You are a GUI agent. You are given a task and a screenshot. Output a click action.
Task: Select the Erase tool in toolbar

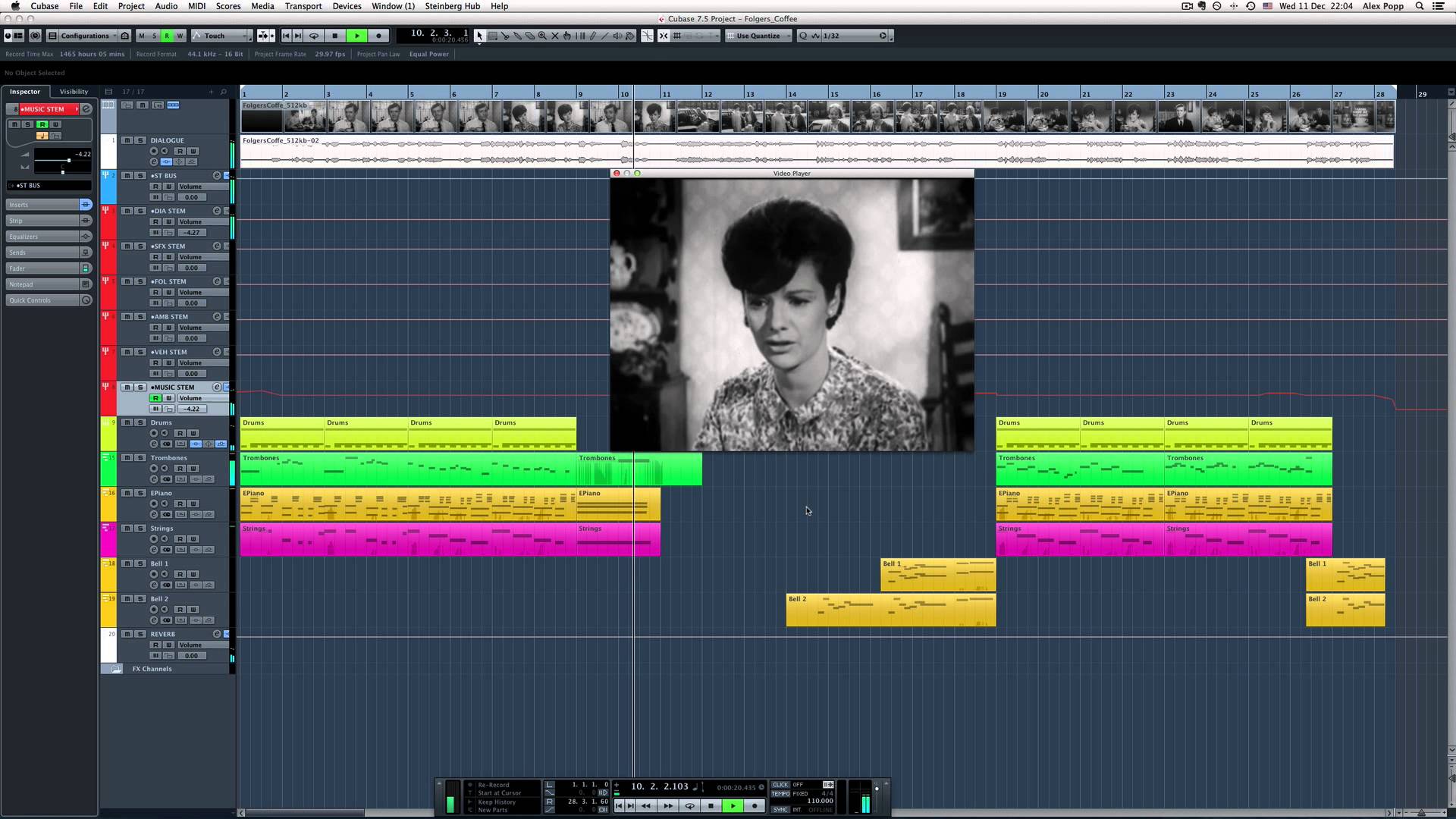pos(530,36)
